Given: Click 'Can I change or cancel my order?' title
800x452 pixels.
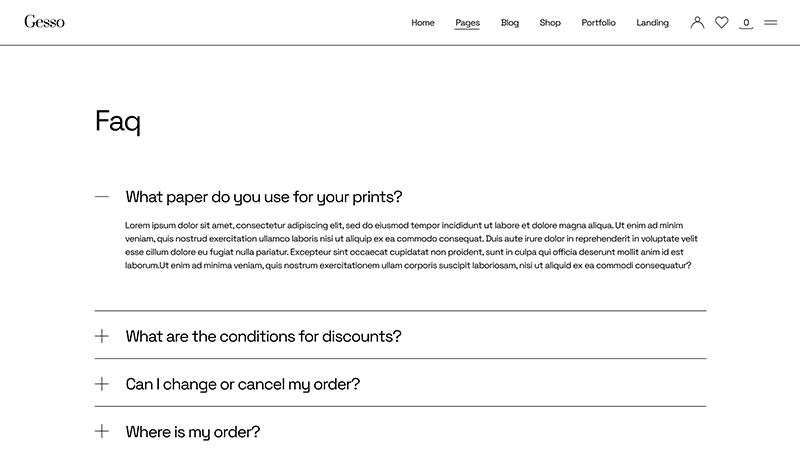Looking at the screenshot, I should click(x=243, y=384).
